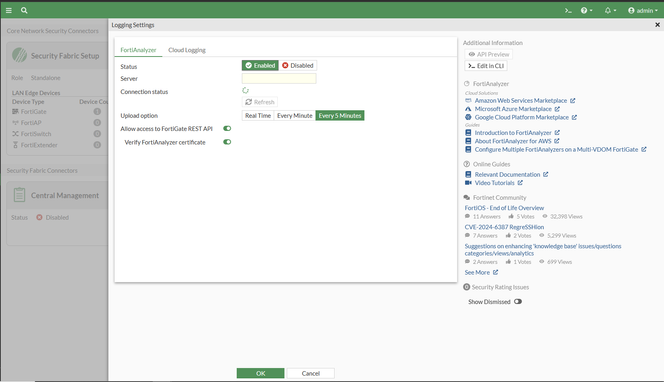The width and height of the screenshot is (664, 382).
Task: Click See More community link
Action: 477,272
